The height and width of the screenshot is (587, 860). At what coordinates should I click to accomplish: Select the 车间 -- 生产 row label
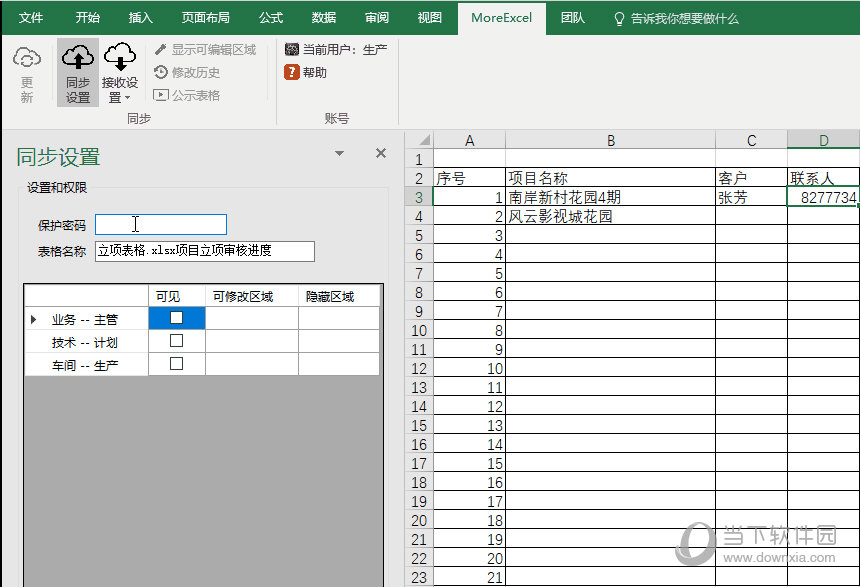click(86, 365)
